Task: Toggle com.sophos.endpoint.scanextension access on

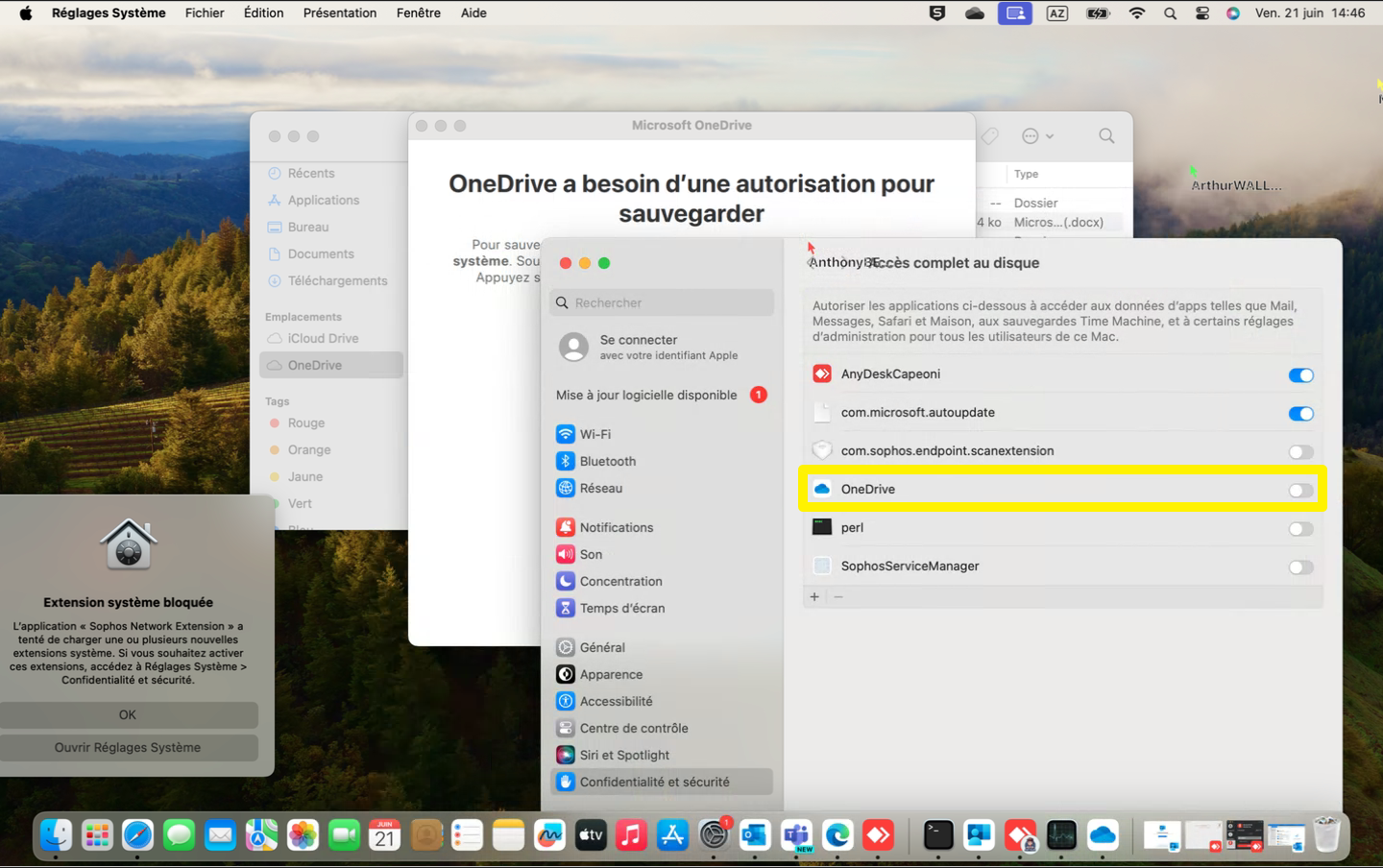Action: tap(1300, 452)
